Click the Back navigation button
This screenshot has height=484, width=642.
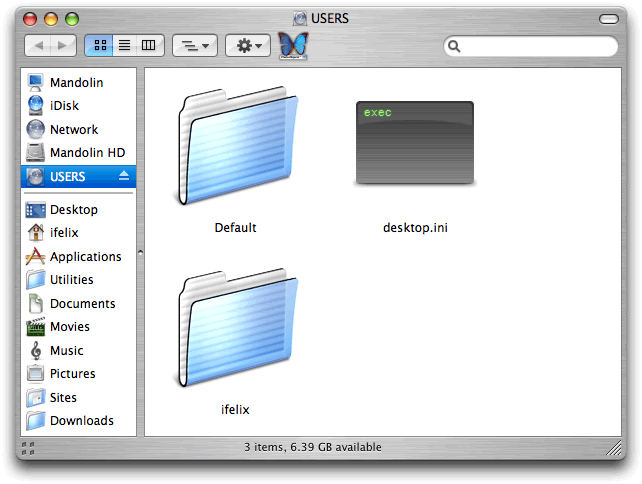coord(38,45)
